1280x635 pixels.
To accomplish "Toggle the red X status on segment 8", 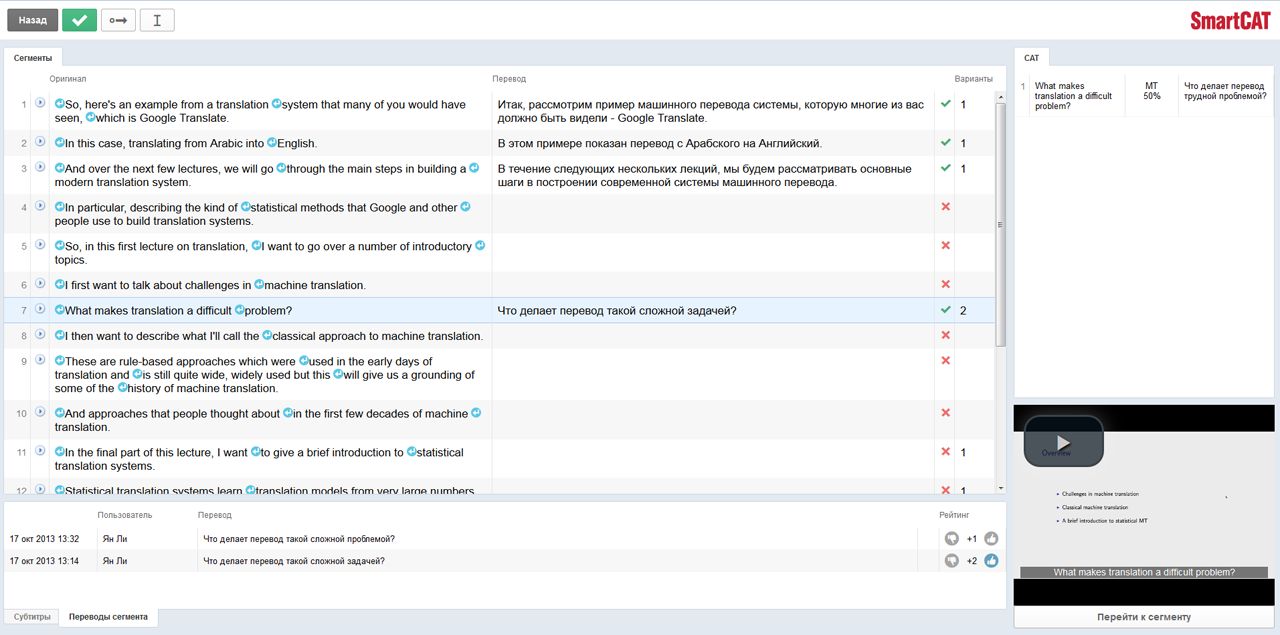I will (x=945, y=336).
